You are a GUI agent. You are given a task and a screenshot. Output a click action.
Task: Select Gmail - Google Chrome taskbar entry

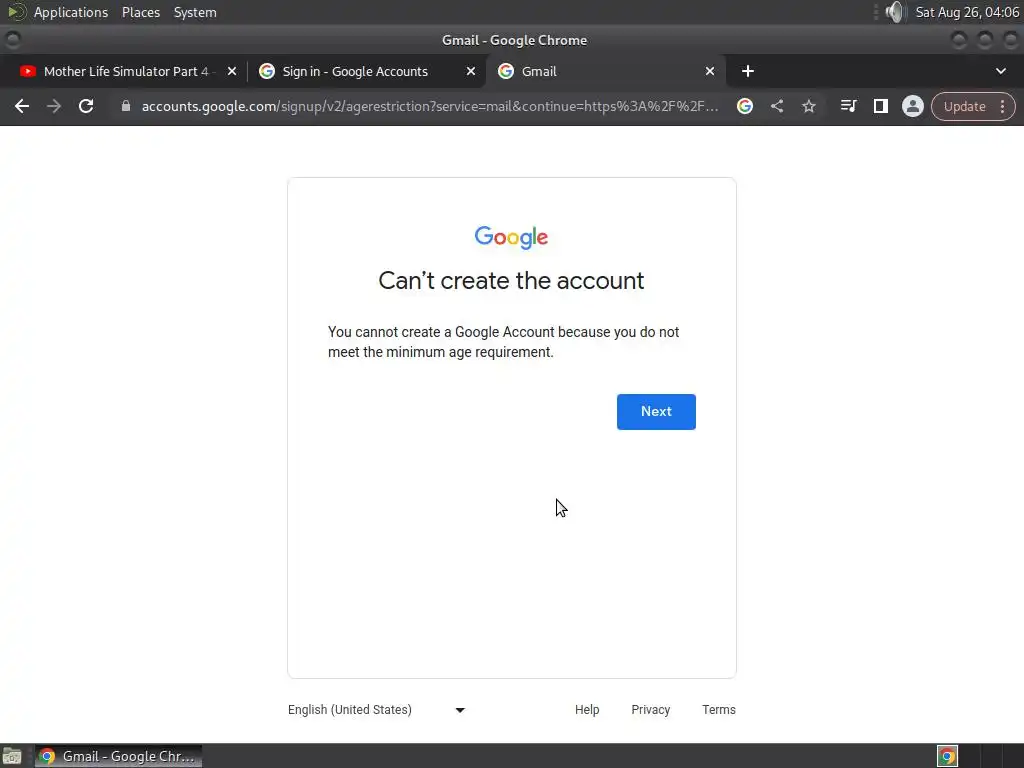point(118,756)
